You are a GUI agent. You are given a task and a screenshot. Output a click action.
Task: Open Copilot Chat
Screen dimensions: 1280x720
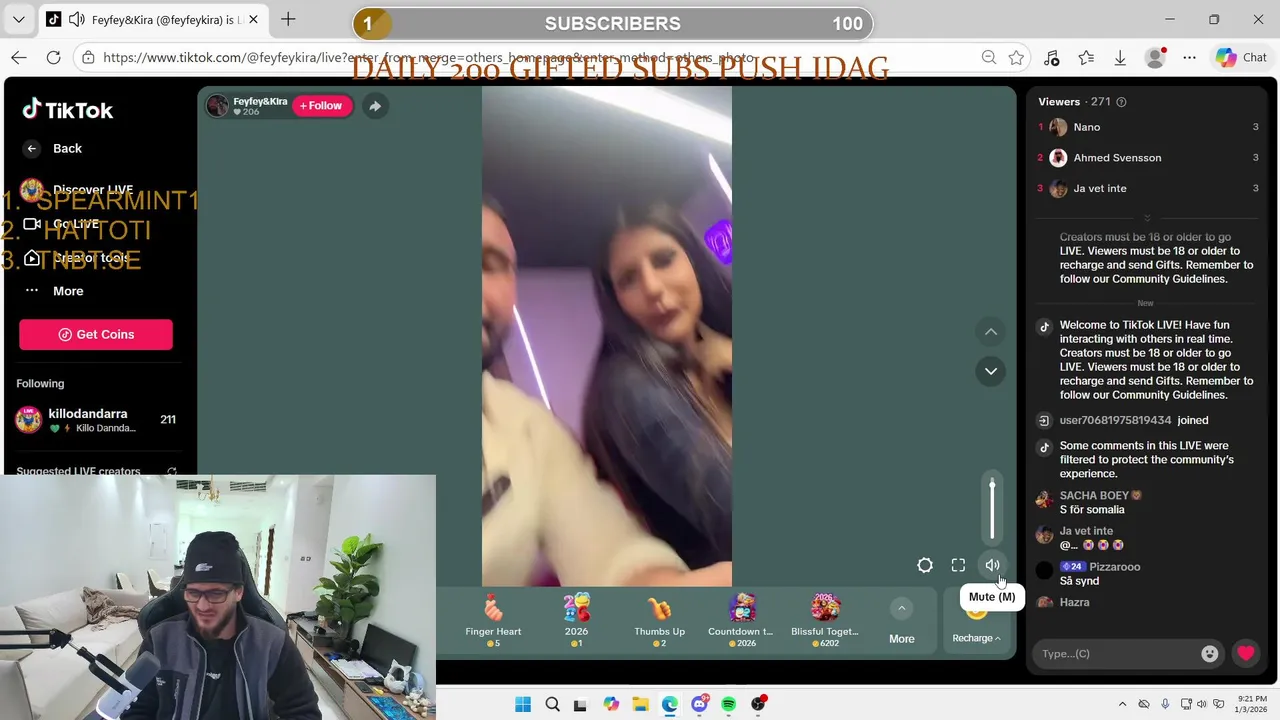click(1241, 58)
